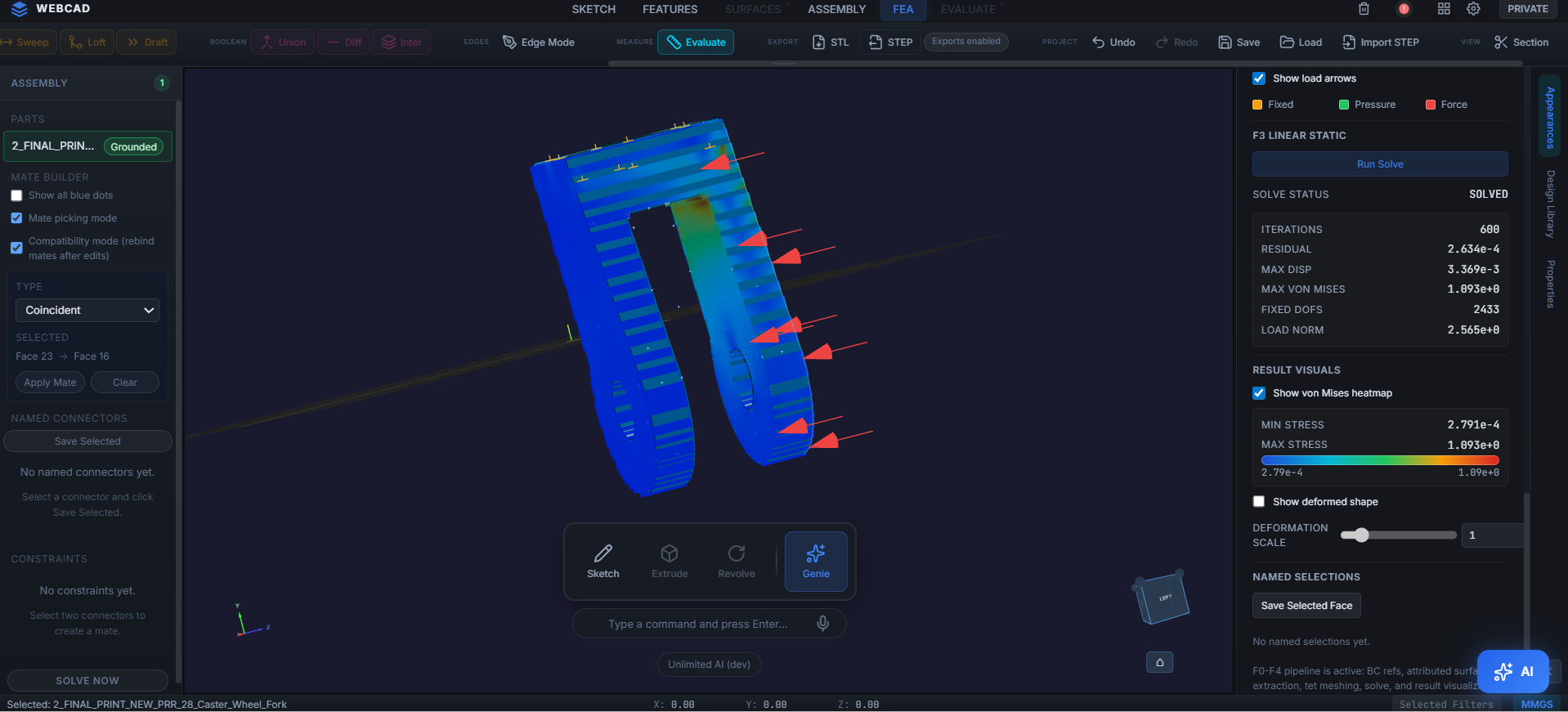Open the AI floating button
Viewport: 1568px width, 712px height.
pyautogui.click(x=1513, y=672)
